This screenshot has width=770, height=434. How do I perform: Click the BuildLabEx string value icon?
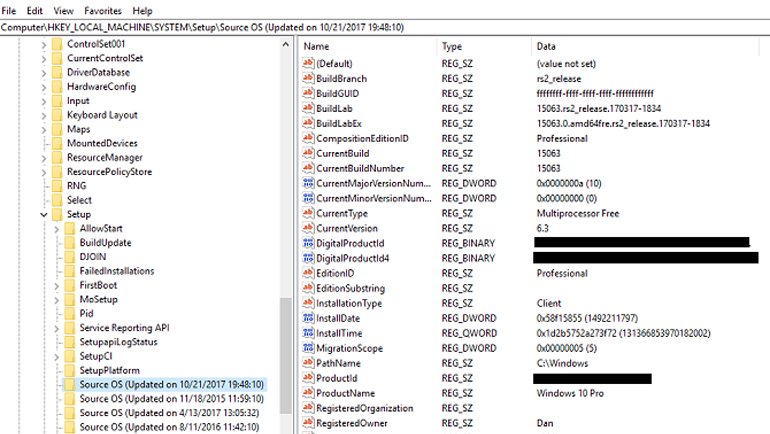click(x=308, y=123)
